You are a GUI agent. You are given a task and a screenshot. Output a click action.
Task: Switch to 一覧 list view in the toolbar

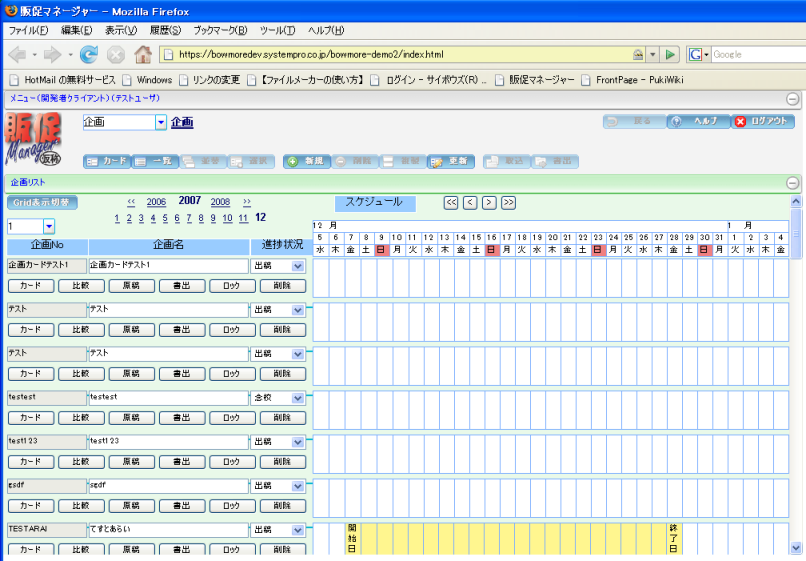(x=155, y=161)
